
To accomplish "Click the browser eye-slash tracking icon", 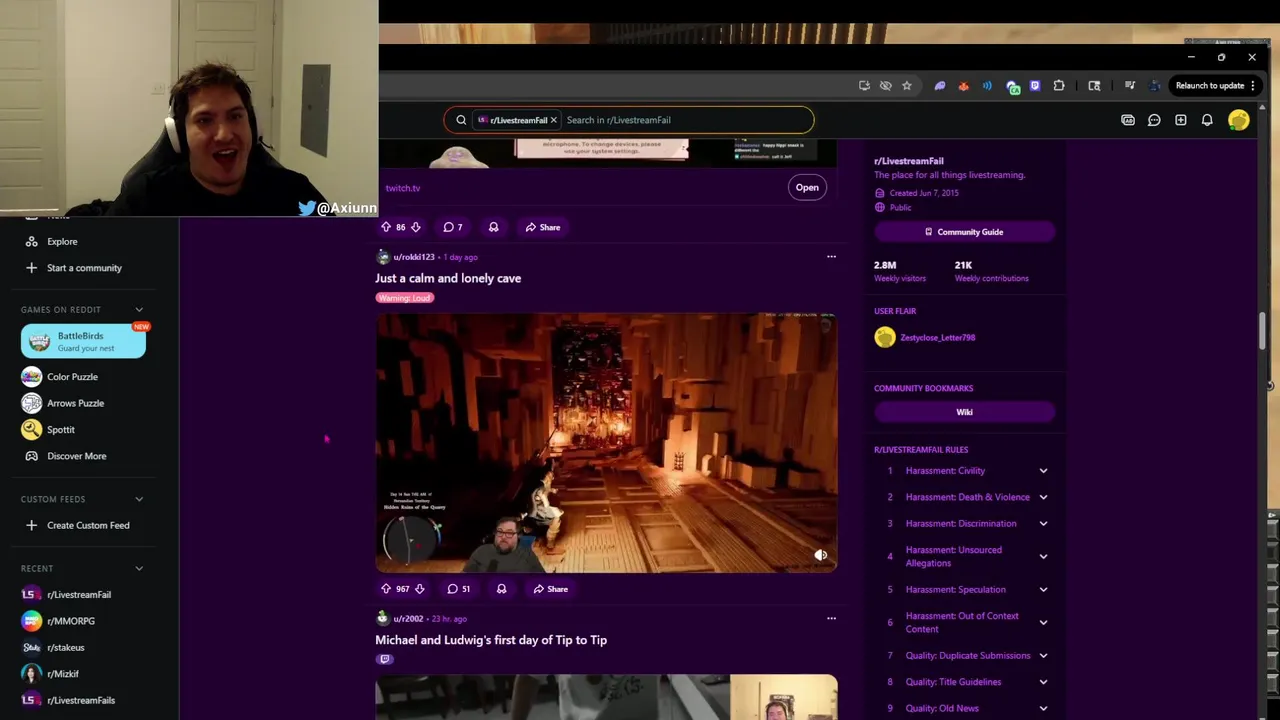I will pyautogui.click(x=886, y=86).
